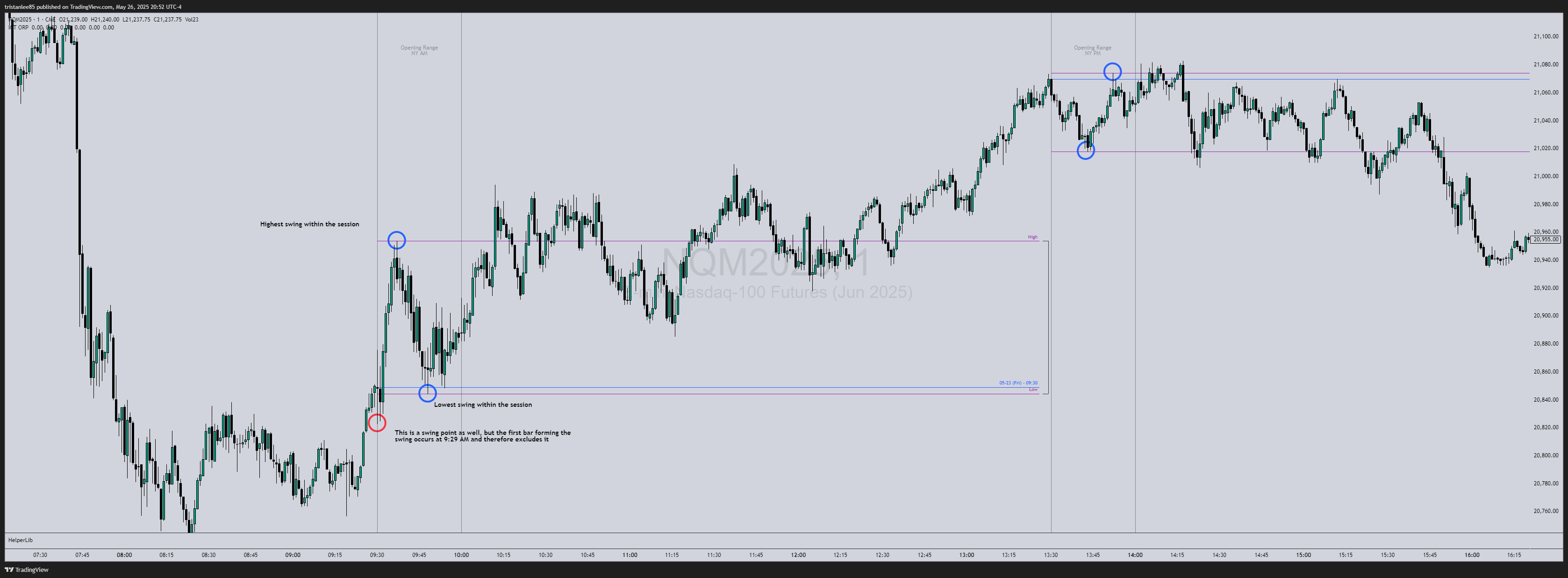The image size is (1568, 578).
Task: Click the 'Opening Range NY AM' label
Action: point(419,51)
